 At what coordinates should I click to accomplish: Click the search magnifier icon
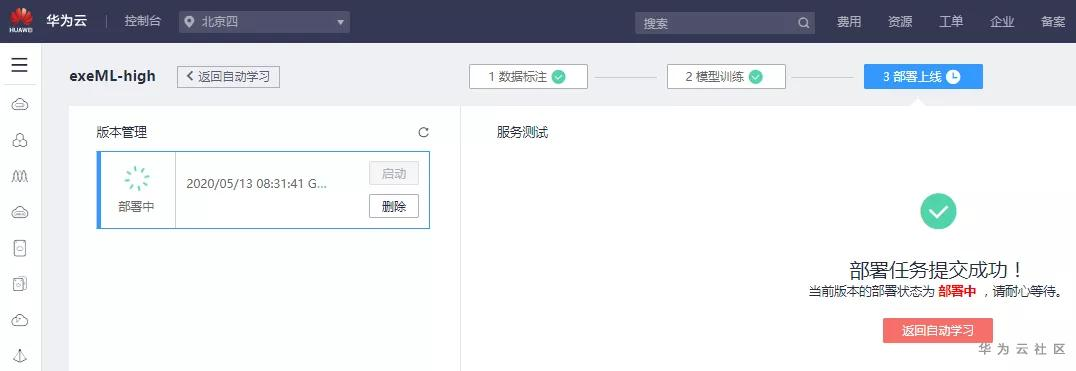click(x=804, y=23)
